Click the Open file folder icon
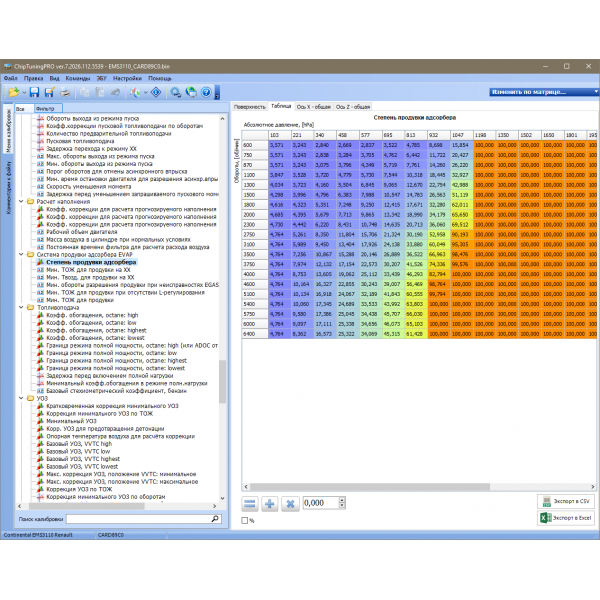Viewport: 600px width, 600px height. pyautogui.click(x=14, y=91)
